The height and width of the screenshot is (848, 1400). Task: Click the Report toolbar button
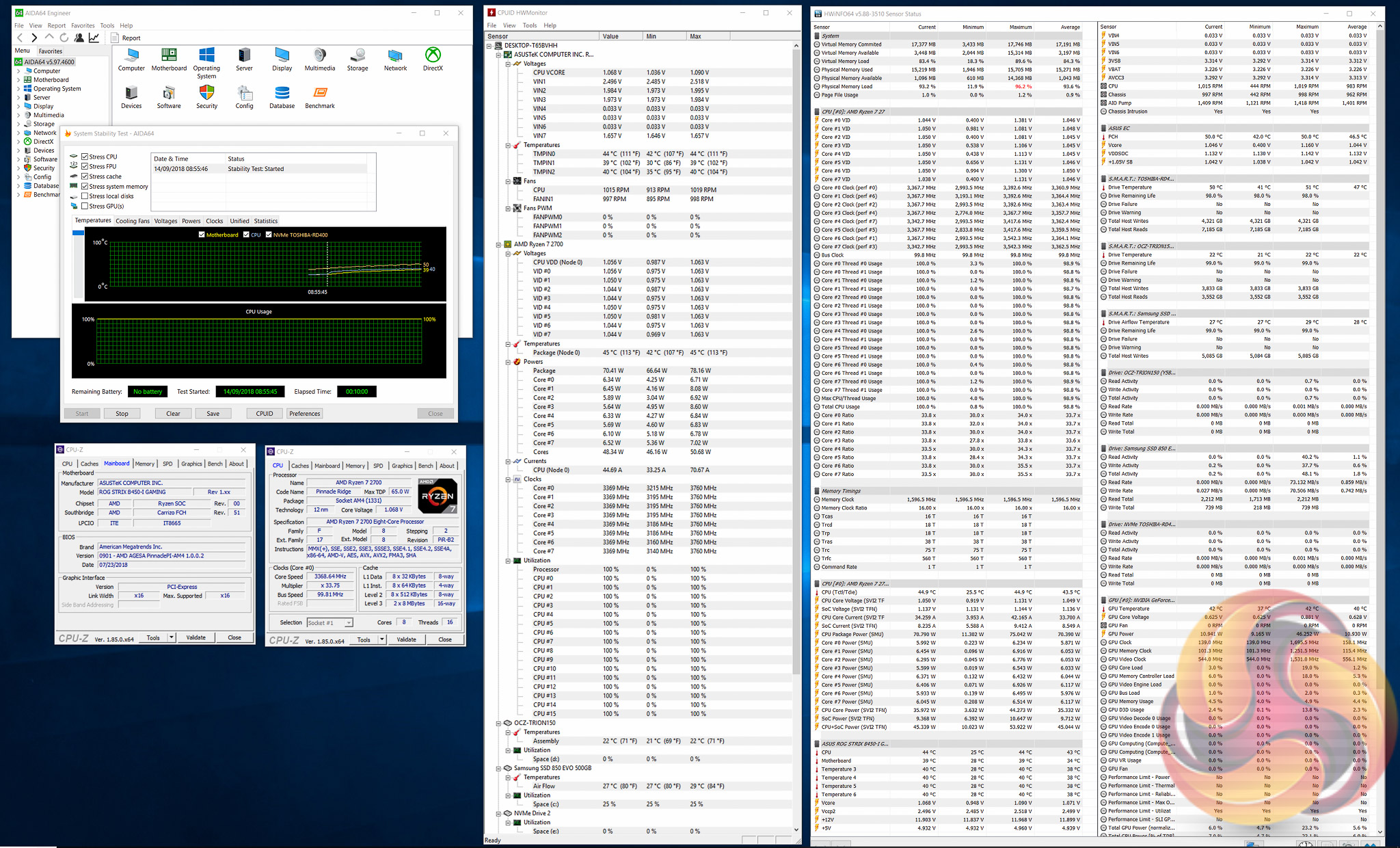click(125, 38)
